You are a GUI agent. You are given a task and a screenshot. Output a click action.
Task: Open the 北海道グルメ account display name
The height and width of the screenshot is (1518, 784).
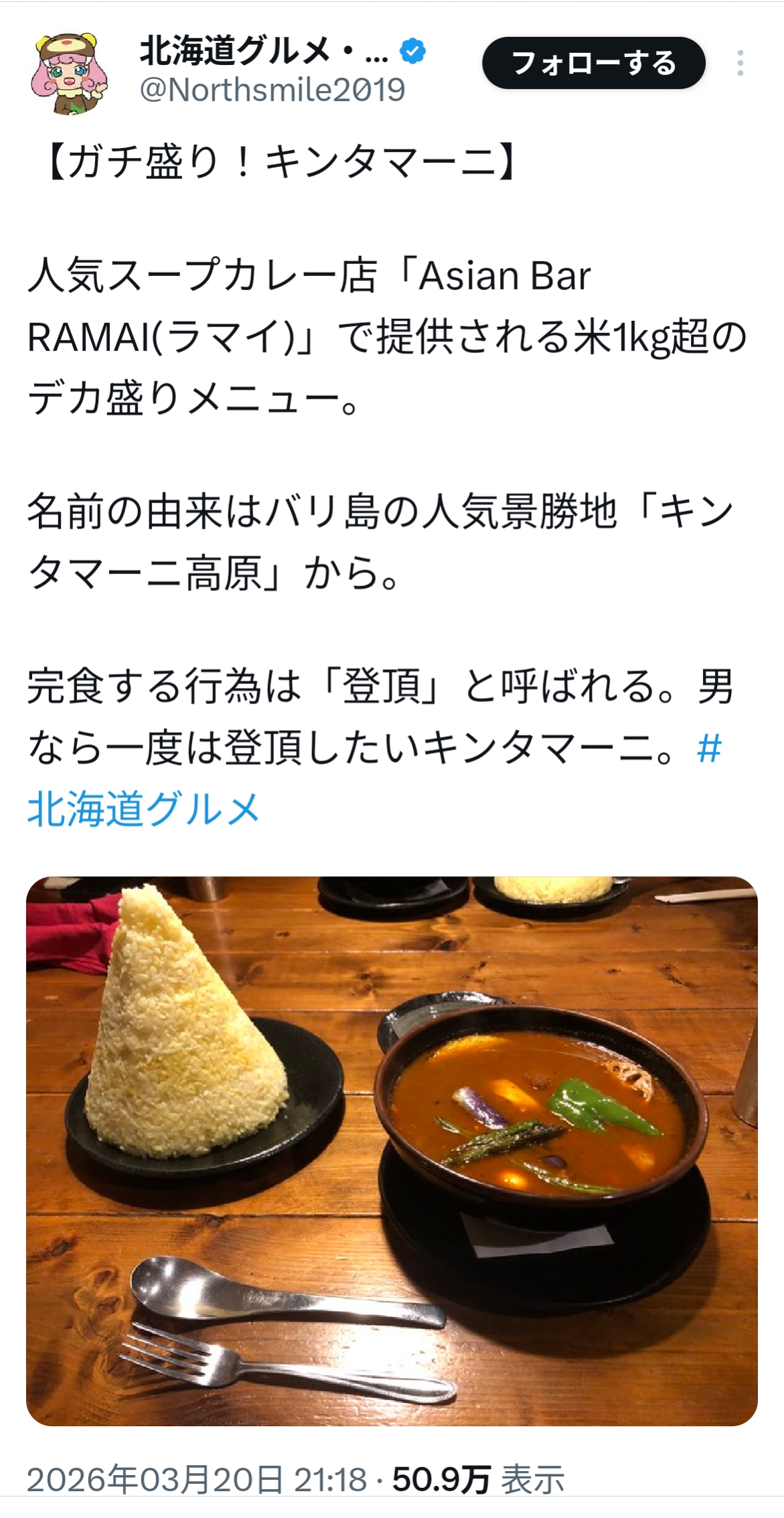pyautogui.click(x=264, y=51)
